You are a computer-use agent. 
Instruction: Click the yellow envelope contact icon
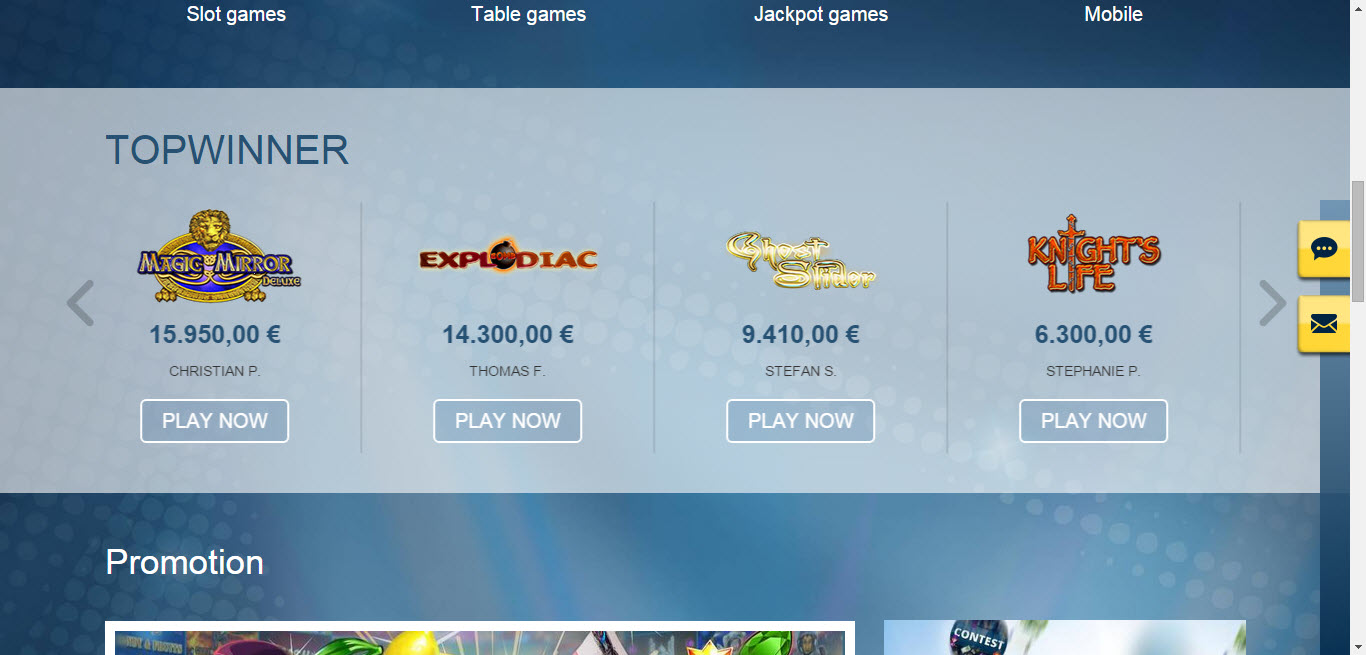pyautogui.click(x=1324, y=324)
